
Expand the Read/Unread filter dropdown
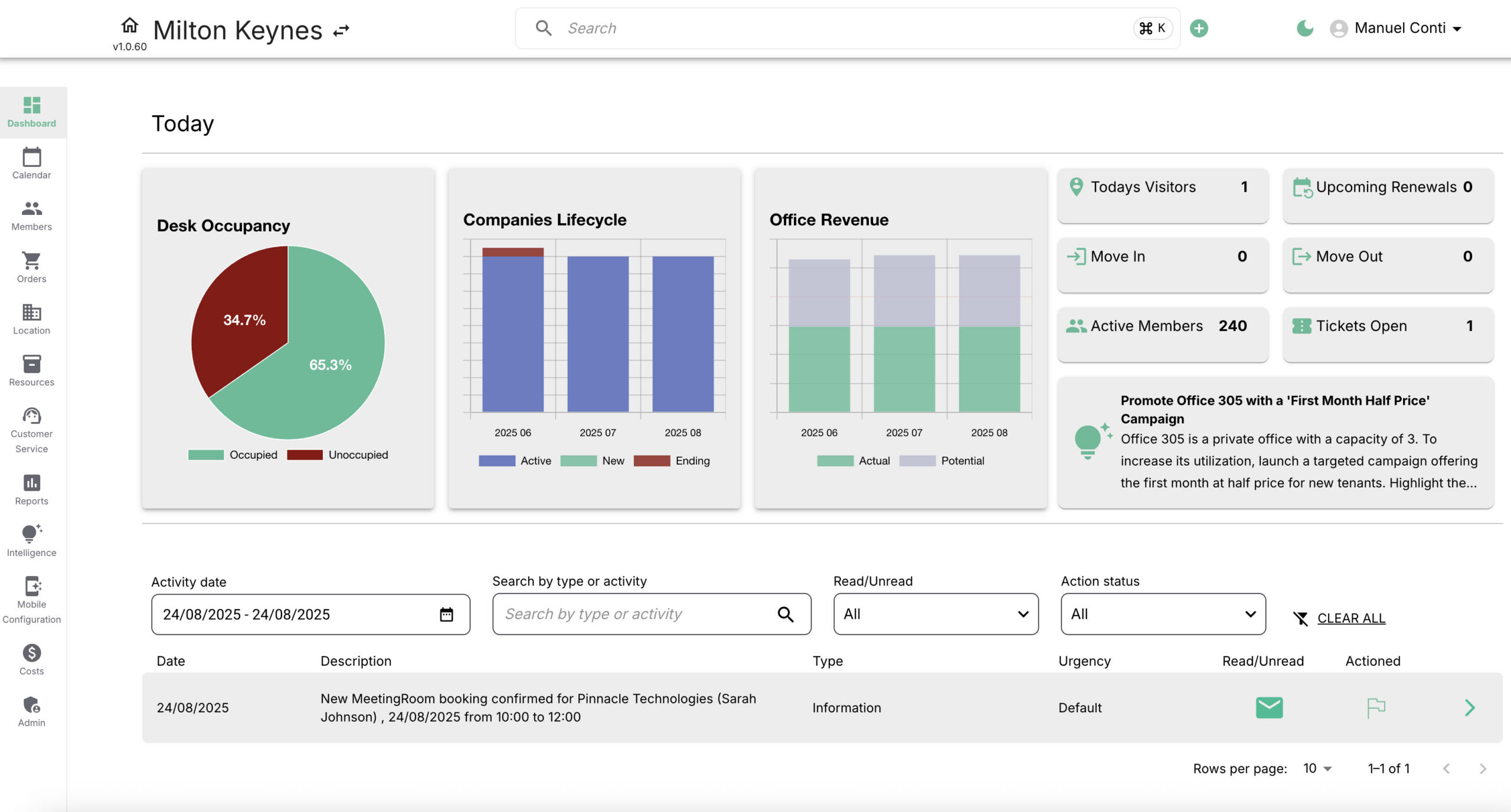pos(936,614)
